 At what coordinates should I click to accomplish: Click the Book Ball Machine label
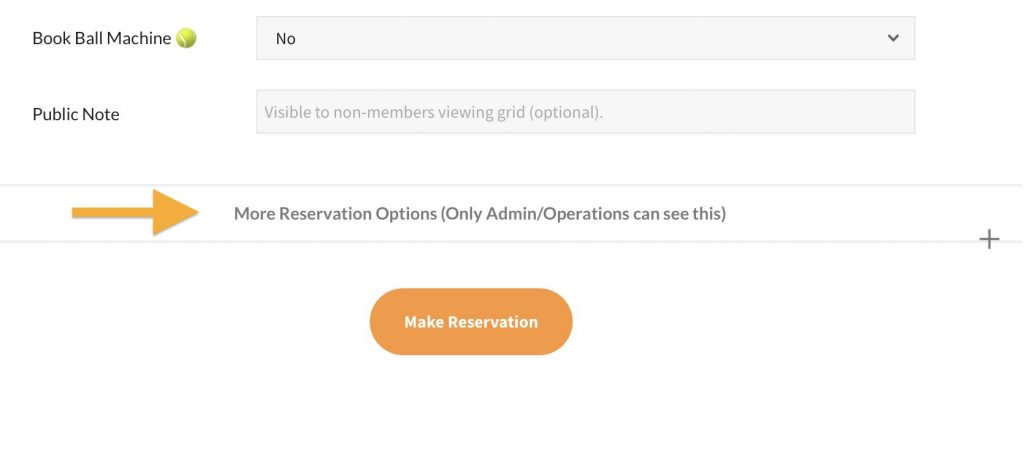click(102, 38)
